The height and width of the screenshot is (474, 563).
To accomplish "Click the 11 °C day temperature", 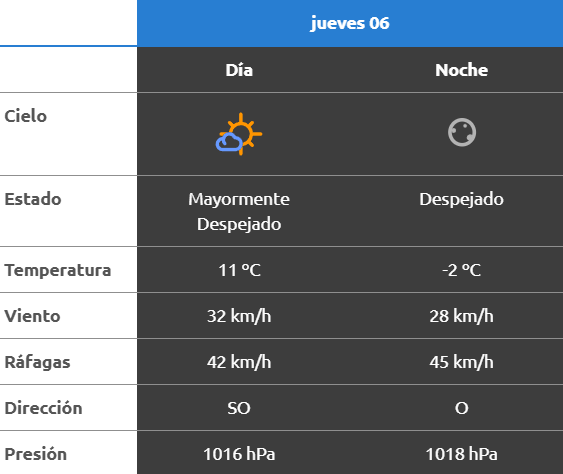I will click(239, 270).
